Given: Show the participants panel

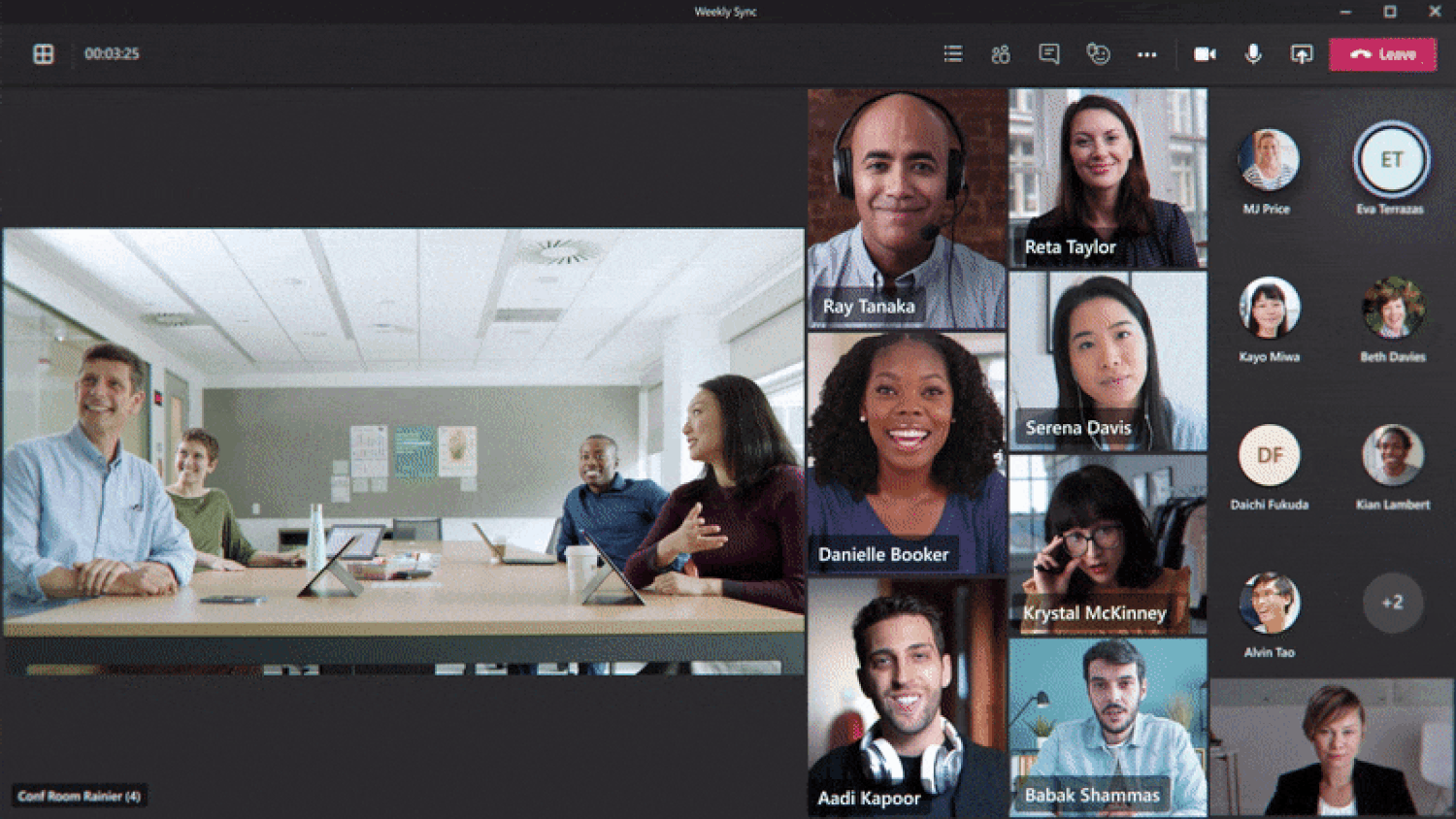Looking at the screenshot, I should click(1001, 54).
